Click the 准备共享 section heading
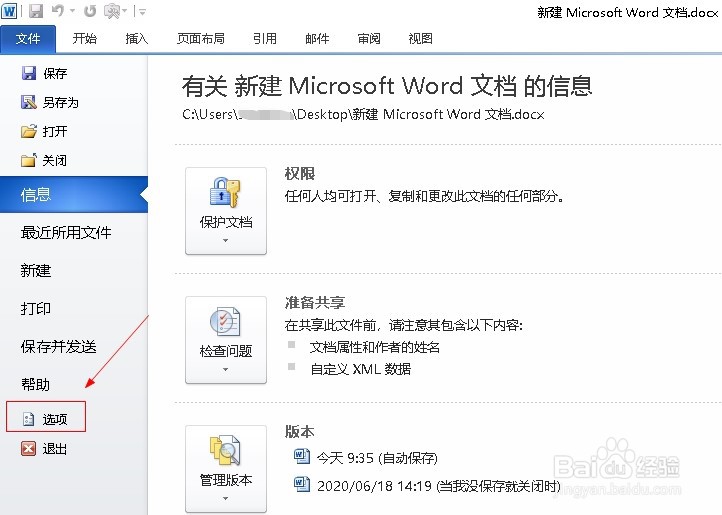Image resolution: width=722 pixels, height=515 pixels. coord(315,303)
